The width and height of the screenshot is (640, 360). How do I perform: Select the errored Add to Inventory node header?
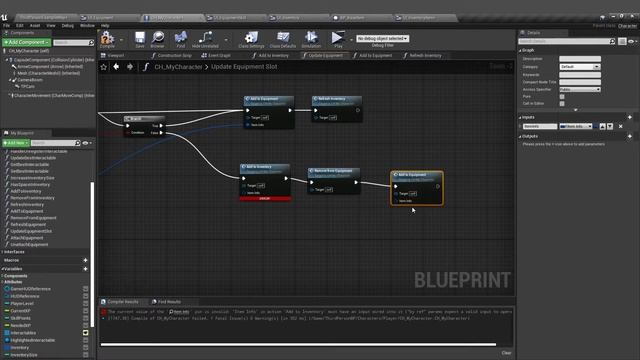pyautogui.click(x=265, y=169)
